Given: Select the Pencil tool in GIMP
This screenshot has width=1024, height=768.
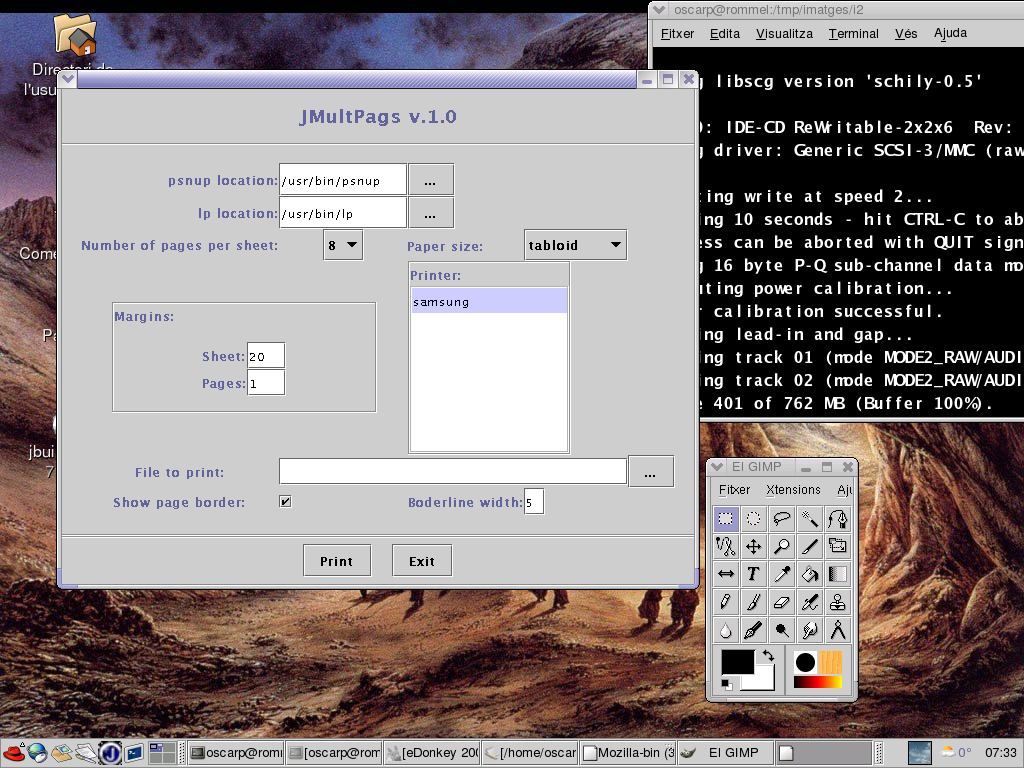Looking at the screenshot, I should pos(726,602).
